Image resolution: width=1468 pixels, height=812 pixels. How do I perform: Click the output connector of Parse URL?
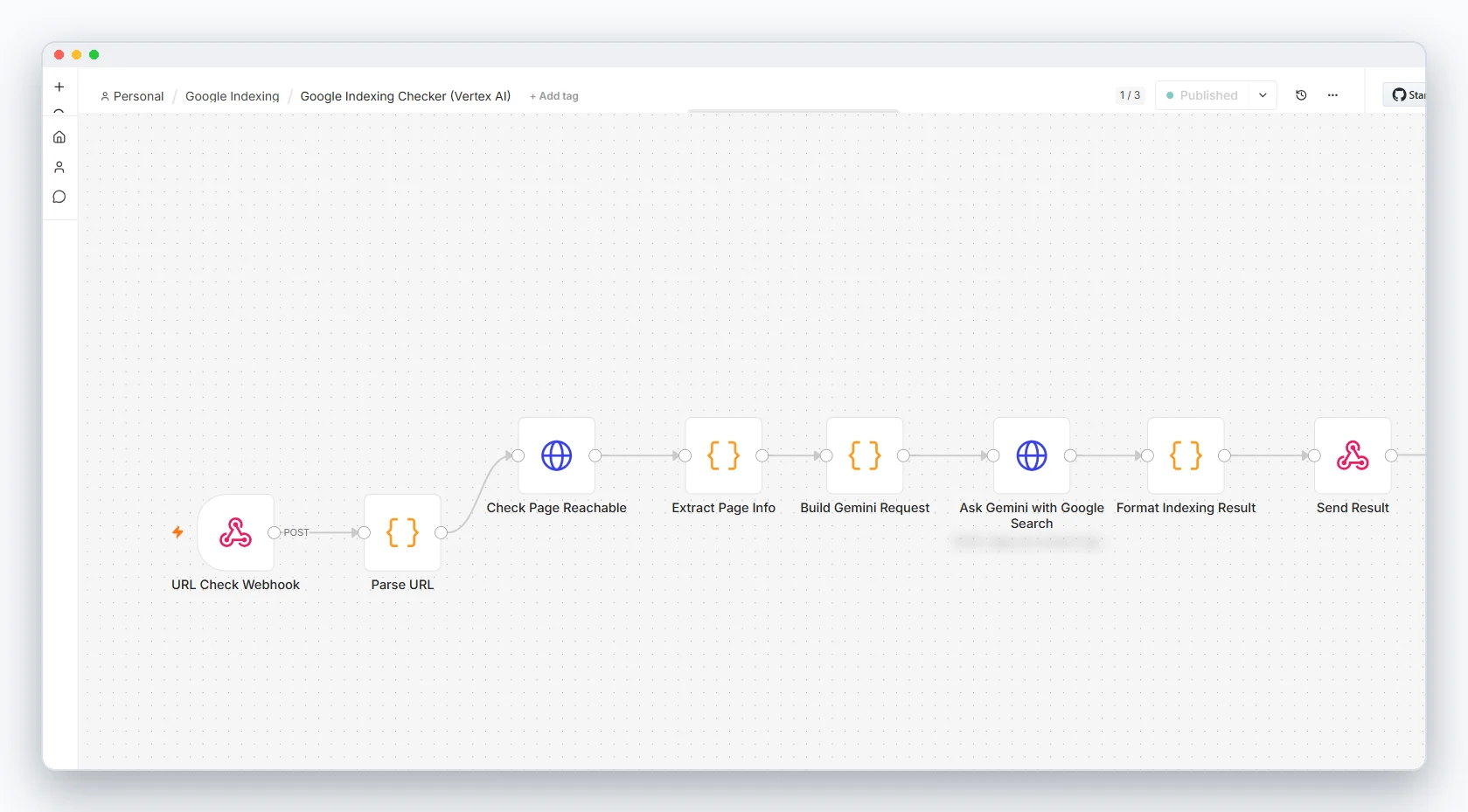441,532
